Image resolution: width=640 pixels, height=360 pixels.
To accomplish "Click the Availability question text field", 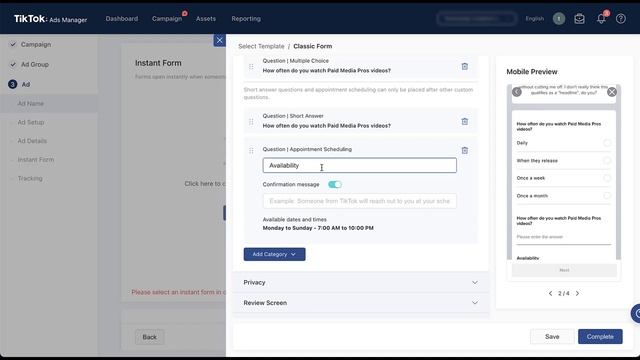I will pos(360,165).
